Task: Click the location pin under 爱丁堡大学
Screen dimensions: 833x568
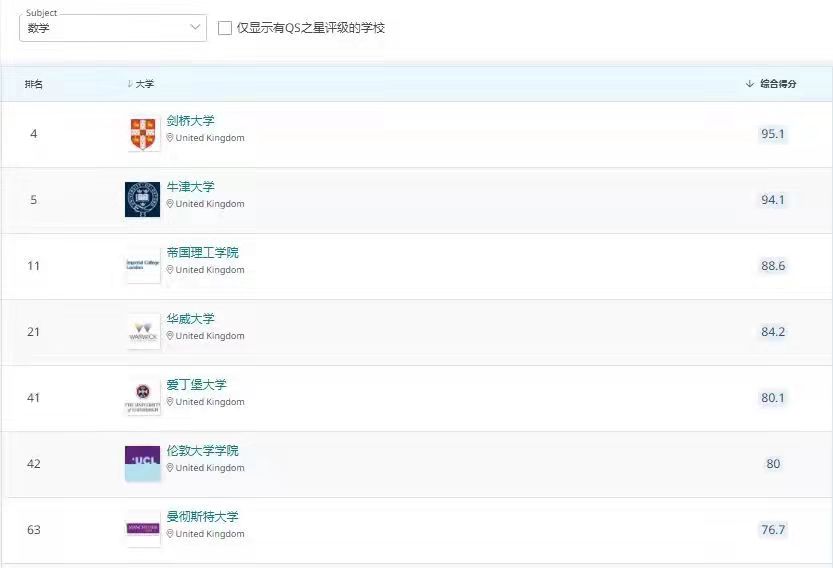Action: [170, 401]
